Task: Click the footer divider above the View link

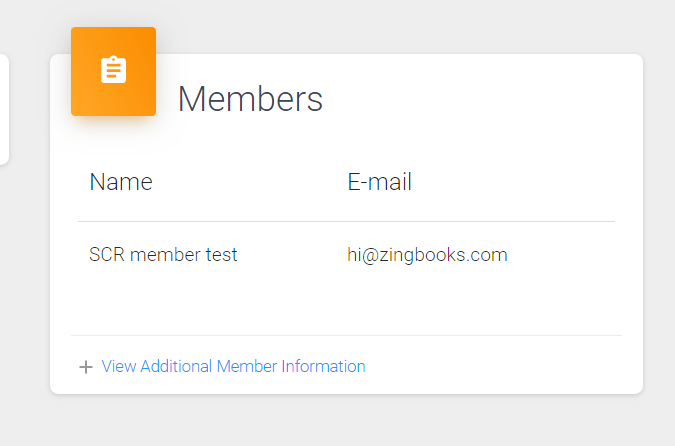Action: (347, 335)
